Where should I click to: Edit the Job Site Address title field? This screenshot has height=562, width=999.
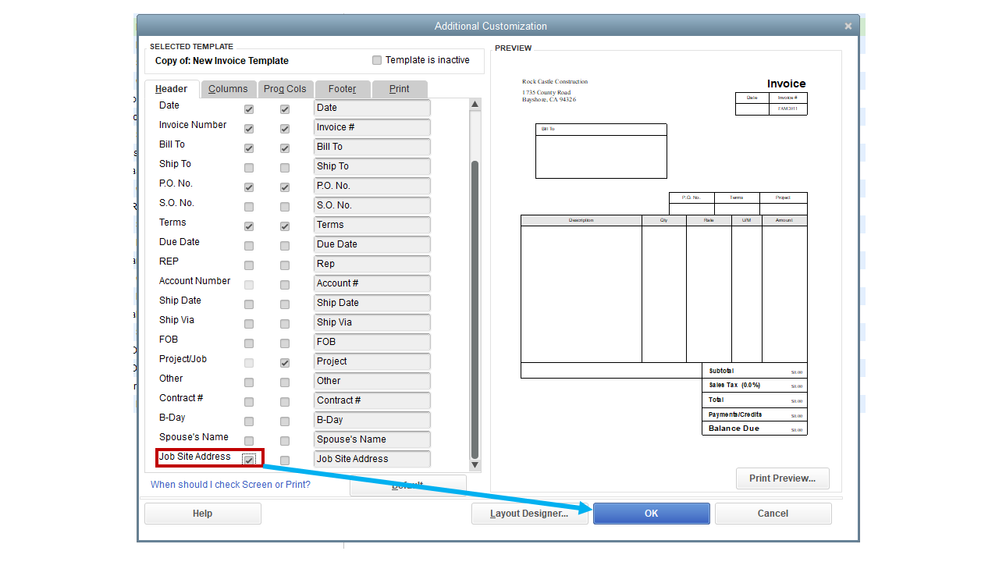(x=372, y=459)
